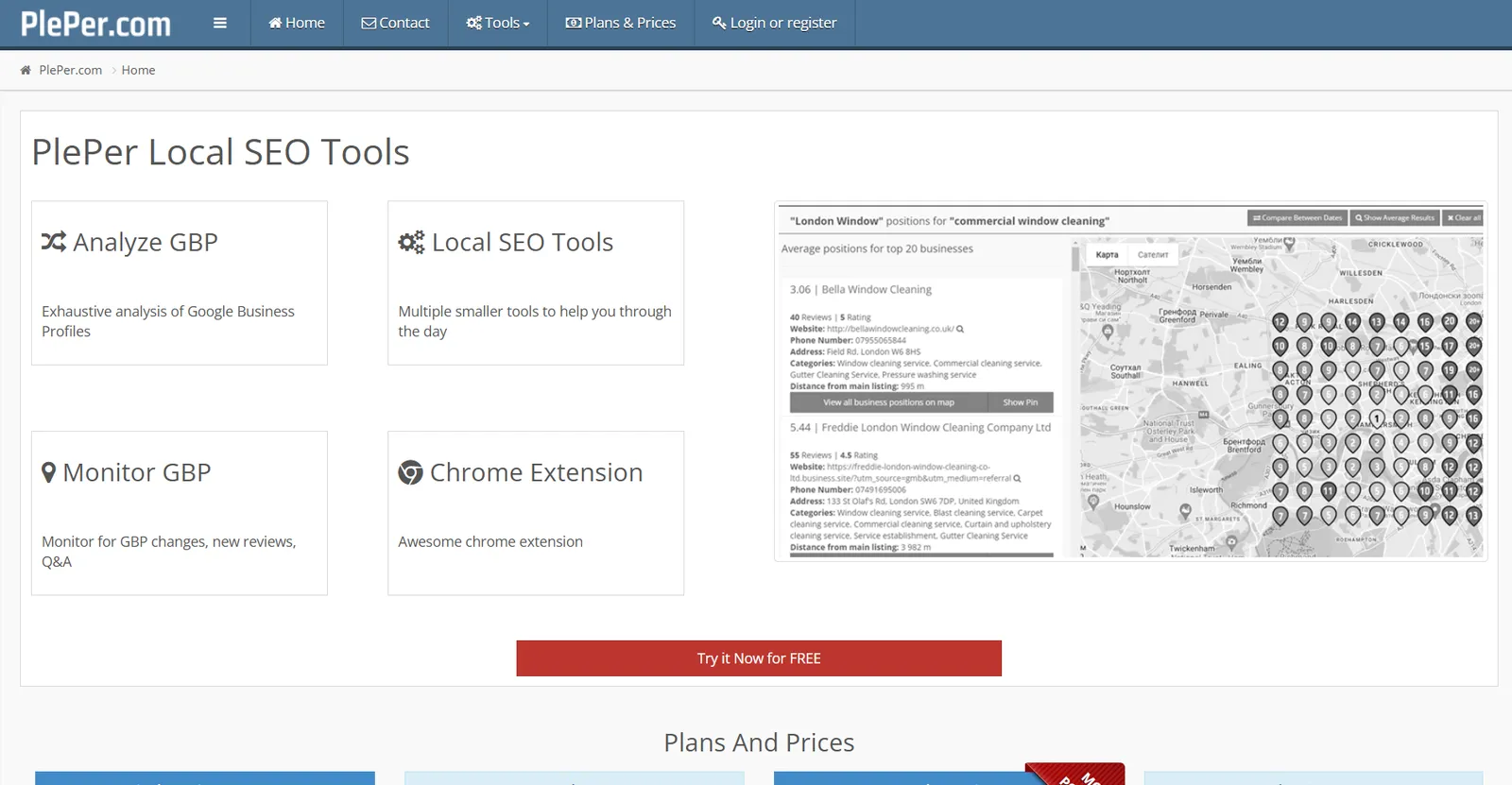1512x785 pixels.
Task: Click 'Exhaustive analysis of Google Business Profiles' text
Action: point(168,321)
